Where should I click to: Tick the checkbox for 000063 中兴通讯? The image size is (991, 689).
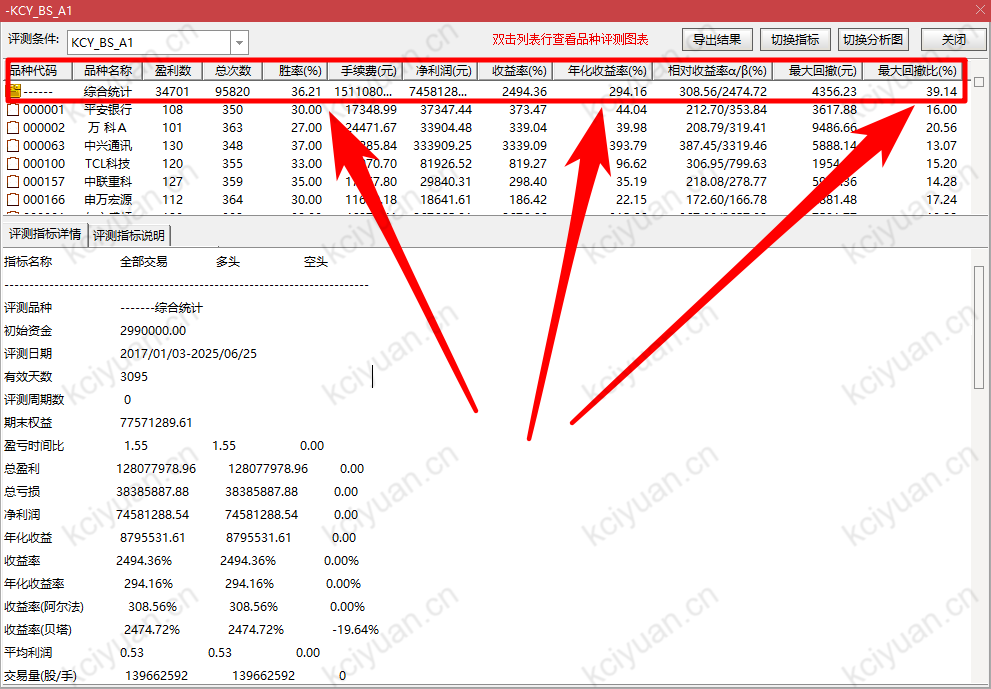14,146
